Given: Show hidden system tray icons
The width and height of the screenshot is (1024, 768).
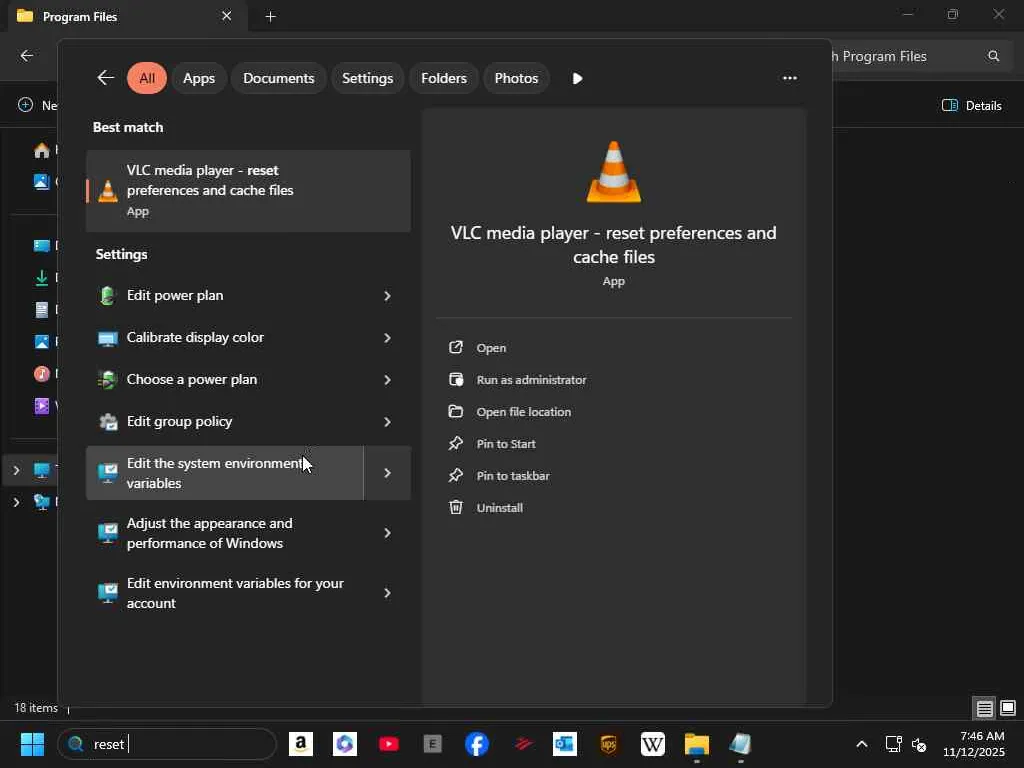Looking at the screenshot, I should point(862,744).
